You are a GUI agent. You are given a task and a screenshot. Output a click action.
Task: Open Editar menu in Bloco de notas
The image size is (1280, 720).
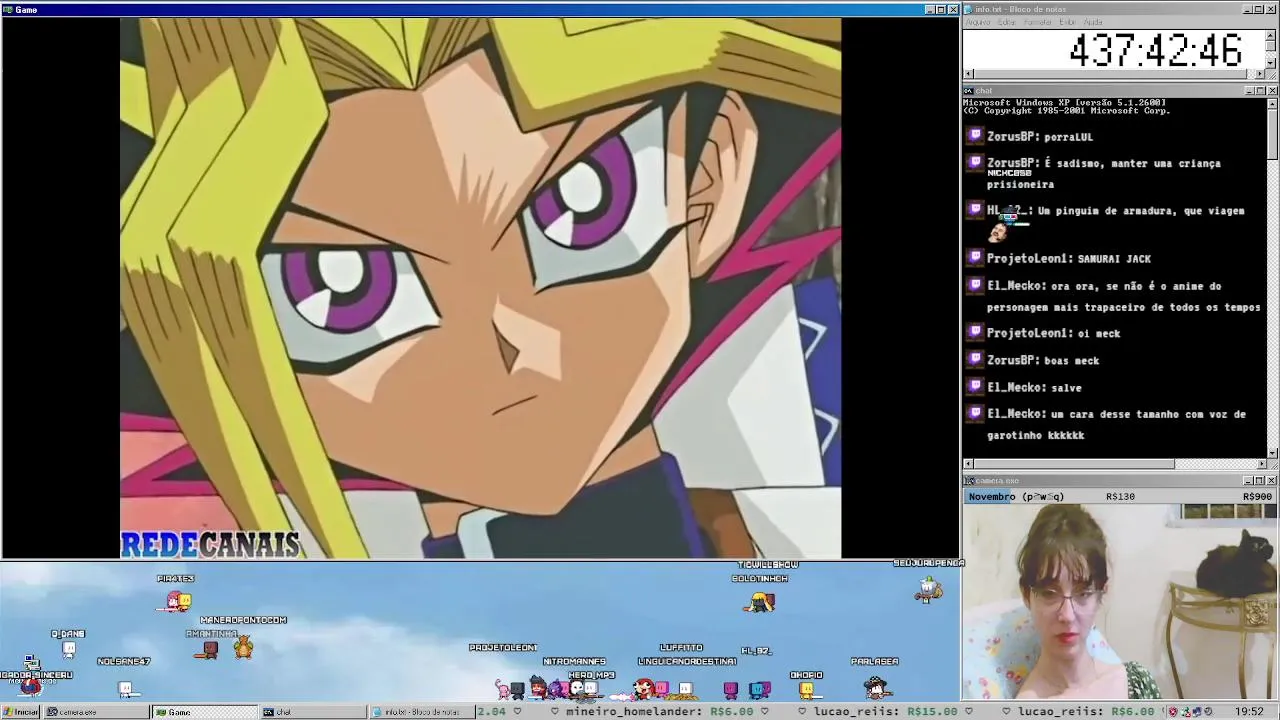(1007, 22)
